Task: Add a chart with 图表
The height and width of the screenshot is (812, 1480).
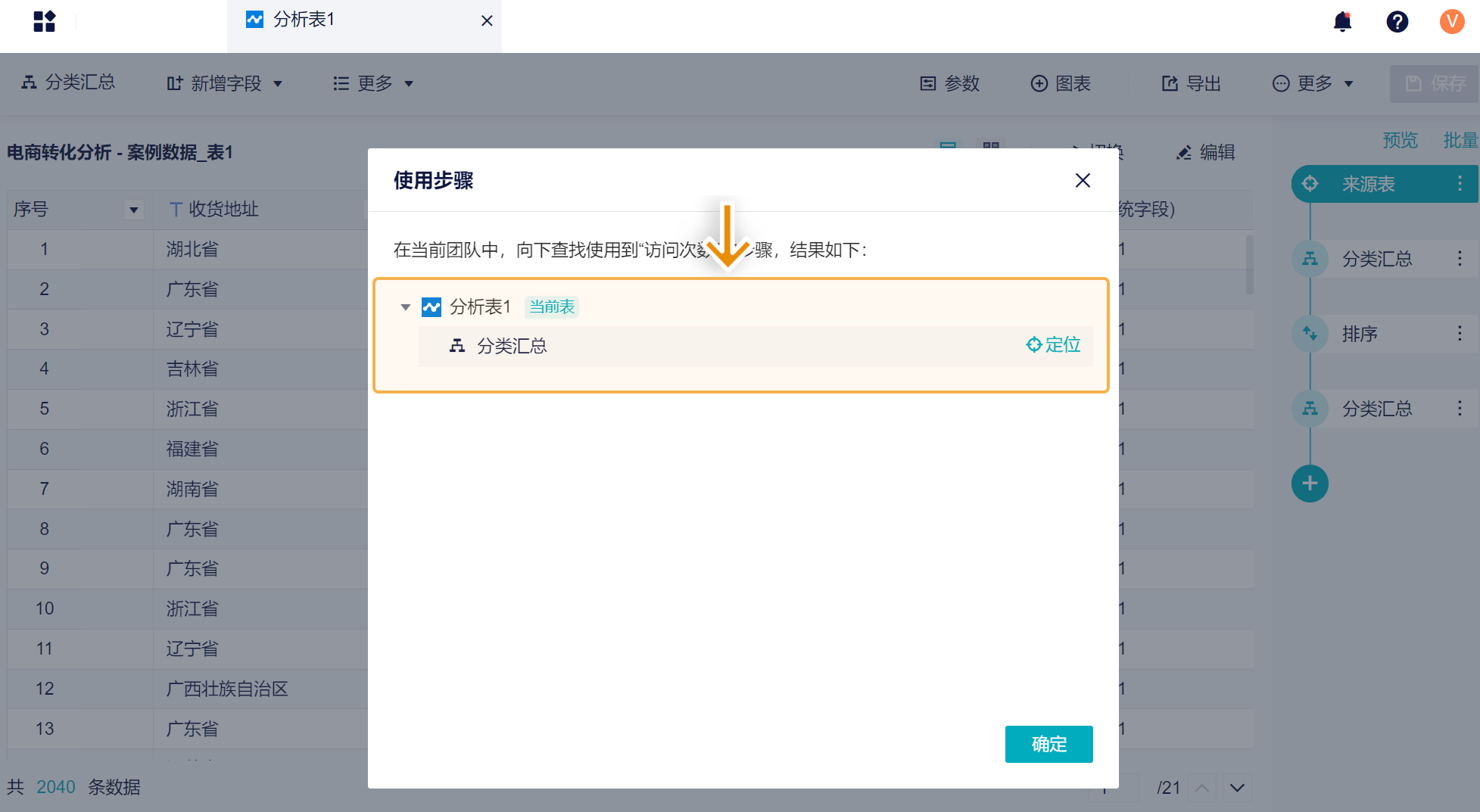Action: point(1061,83)
